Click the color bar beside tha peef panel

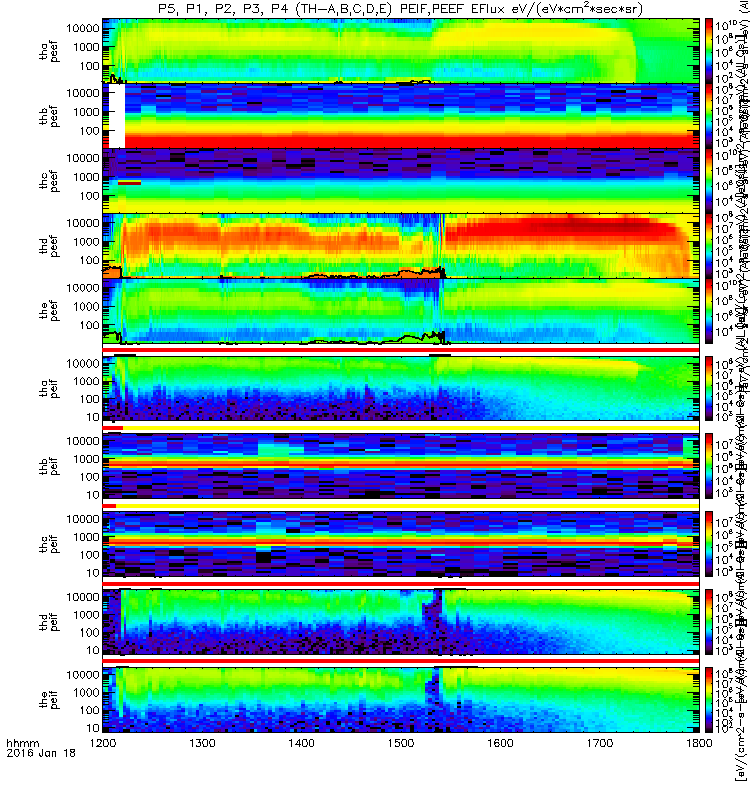[709, 51]
